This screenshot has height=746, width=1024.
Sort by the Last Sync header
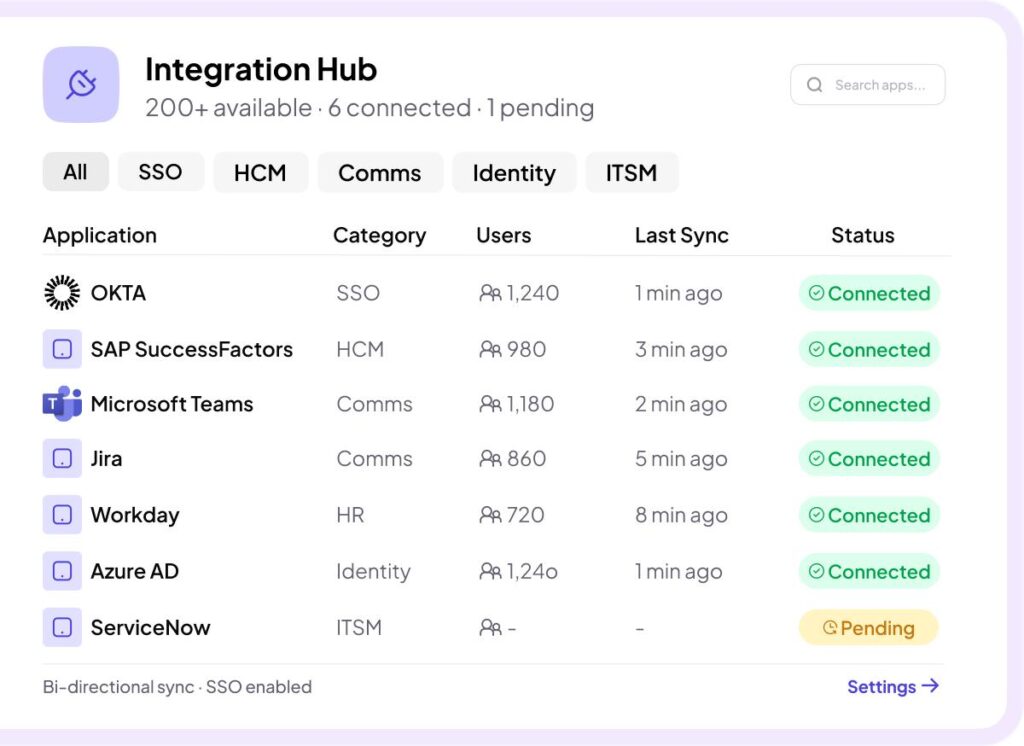click(x=682, y=235)
